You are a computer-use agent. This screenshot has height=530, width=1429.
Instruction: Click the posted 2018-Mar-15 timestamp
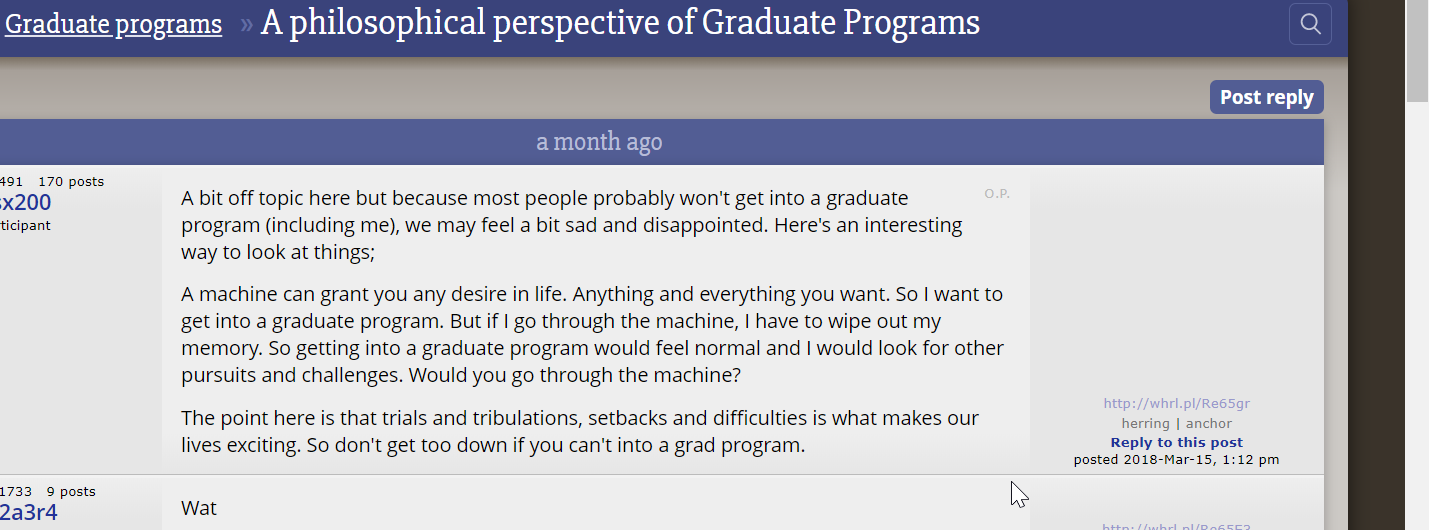(1176, 460)
